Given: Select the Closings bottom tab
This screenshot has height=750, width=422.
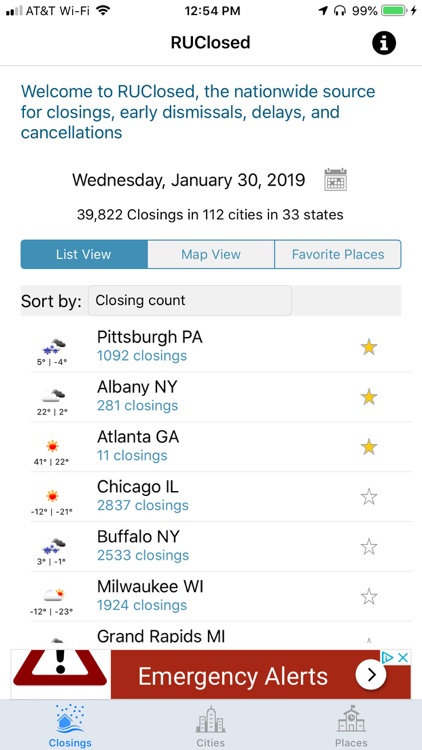Looking at the screenshot, I should tap(70, 725).
